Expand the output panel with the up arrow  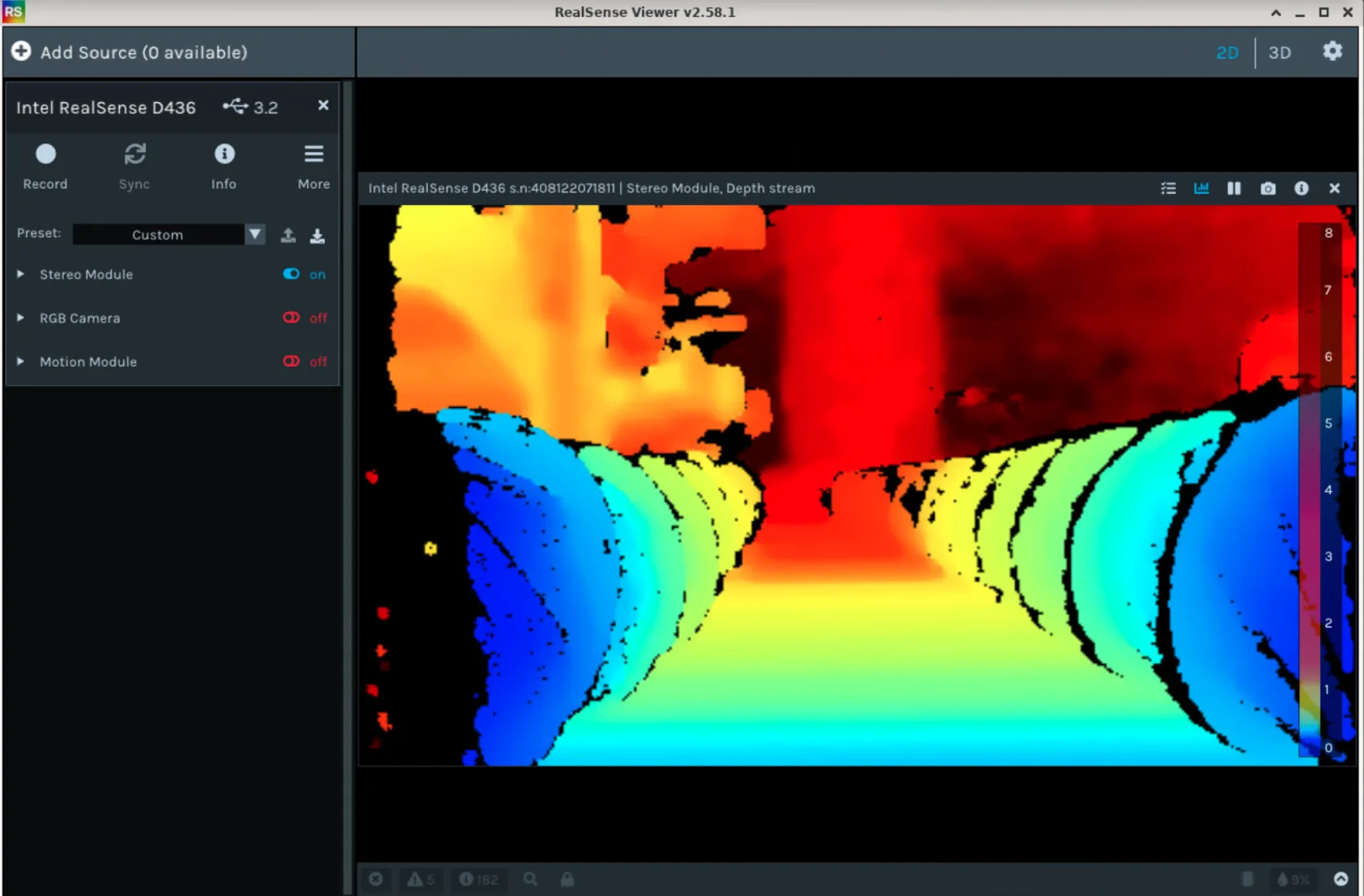[1341, 879]
